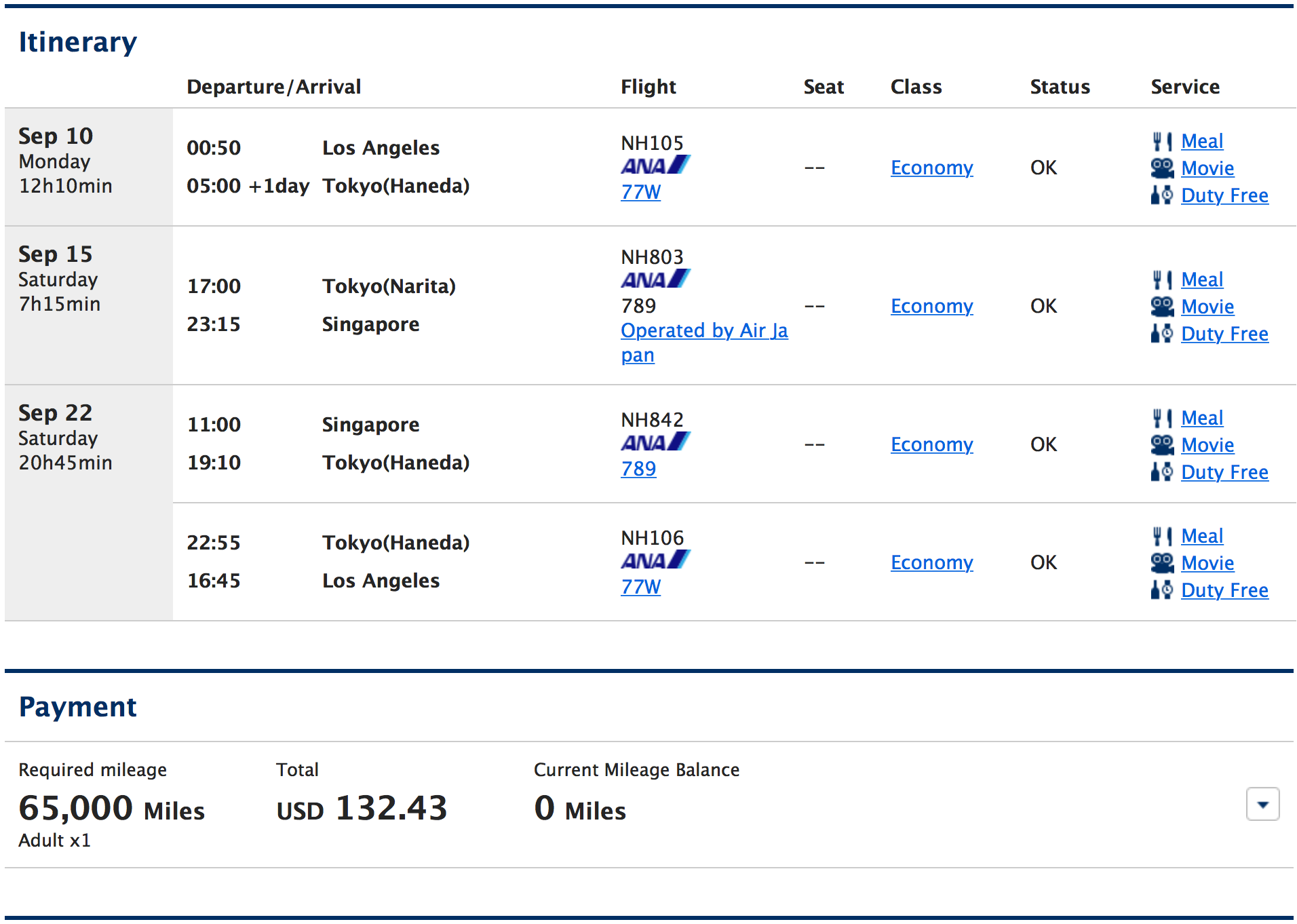The image size is (1297, 924).
Task: Open the Meal link for NH803
Action: (1202, 280)
